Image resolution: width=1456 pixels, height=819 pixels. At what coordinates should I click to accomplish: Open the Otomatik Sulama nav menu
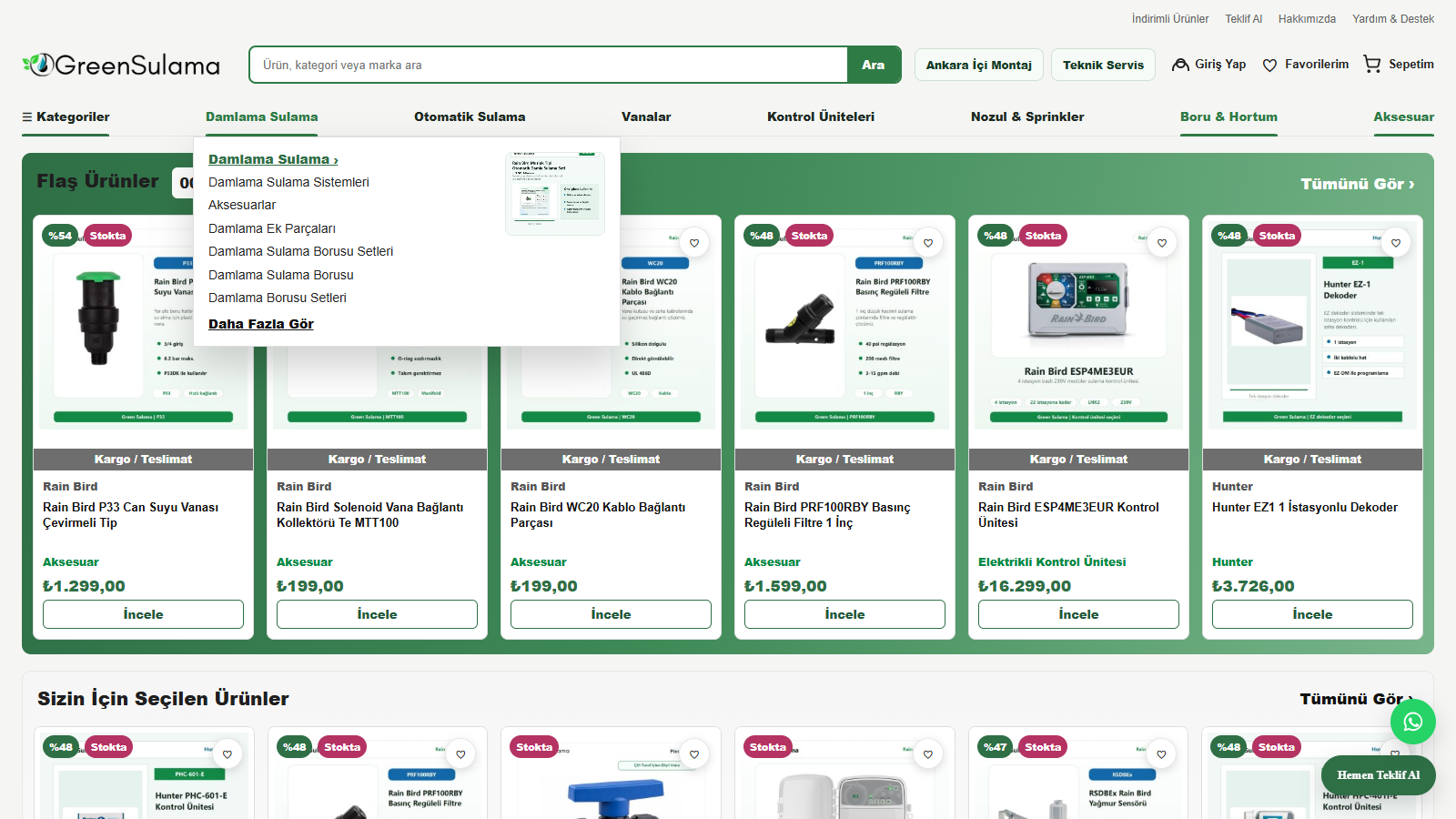pyautogui.click(x=470, y=116)
